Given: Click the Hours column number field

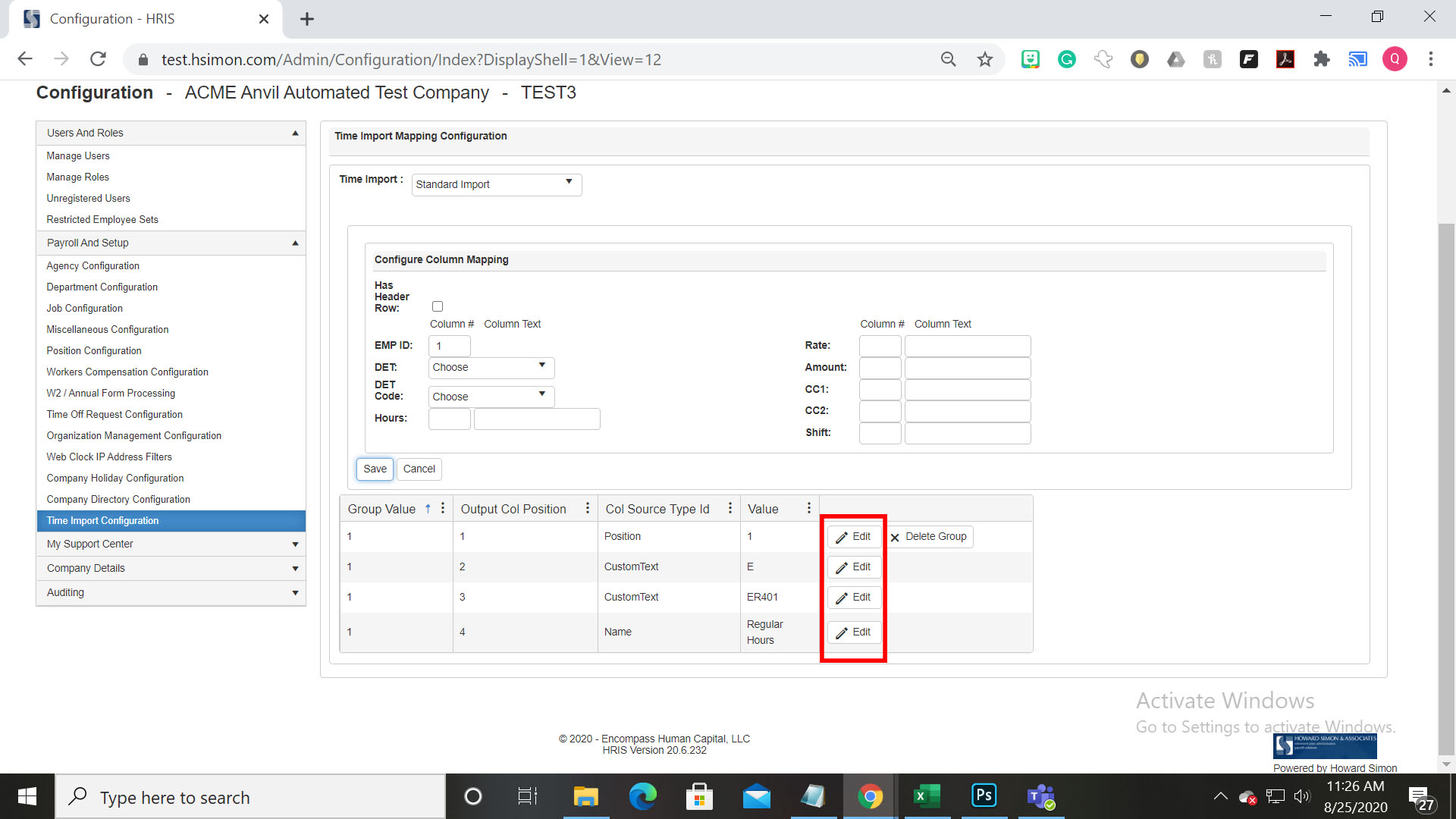Looking at the screenshot, I should [x=450, y=419].
